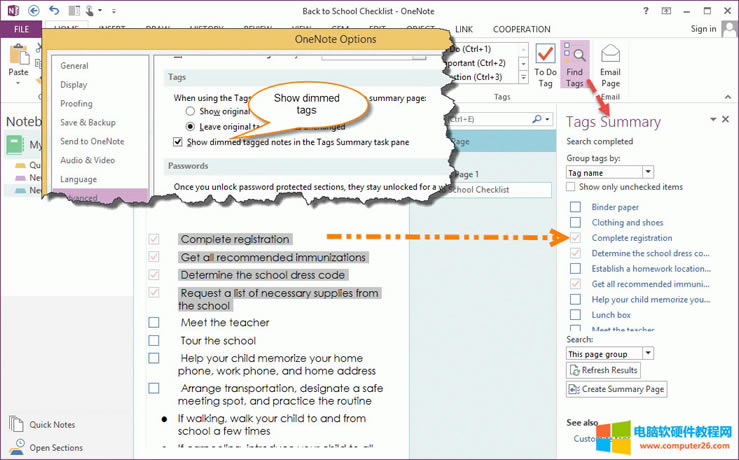Select Send to OneNote category
This screenshot has height=460, width=739.
pos(92,141)
